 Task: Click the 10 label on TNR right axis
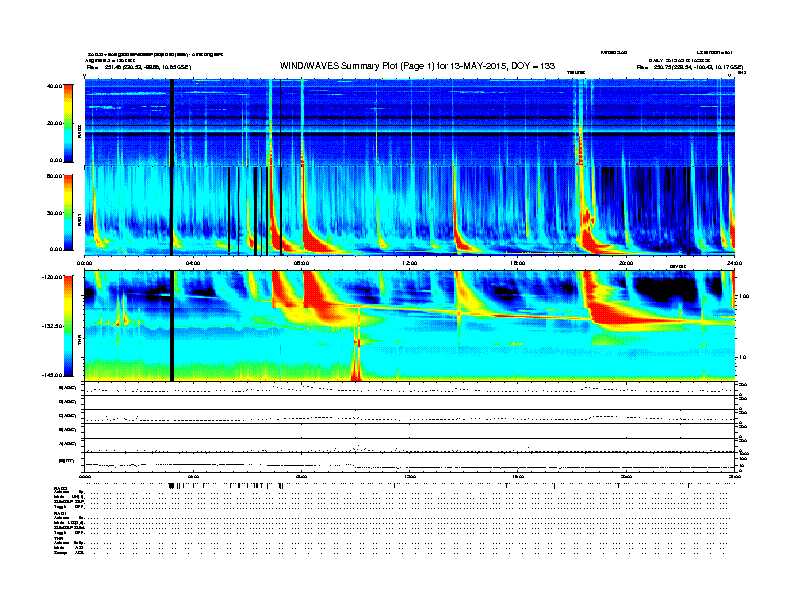pos(742,358)
